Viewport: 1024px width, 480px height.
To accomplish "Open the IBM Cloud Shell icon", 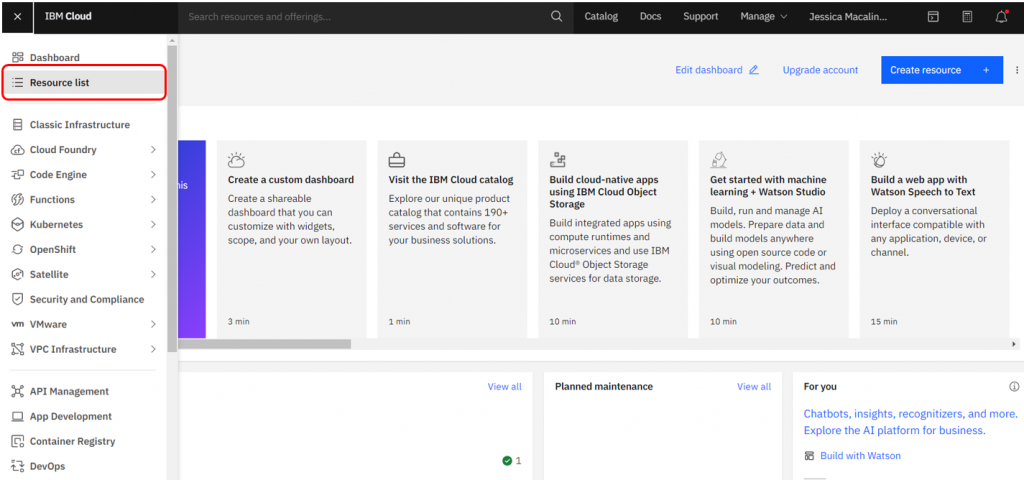I will click(934, 17).
